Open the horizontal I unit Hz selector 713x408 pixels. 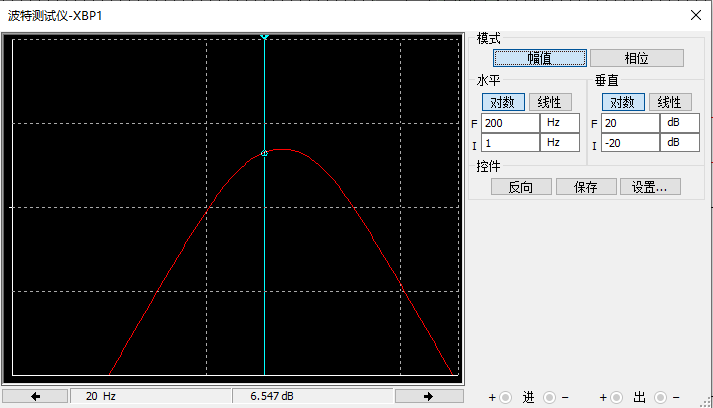[560, 142]
